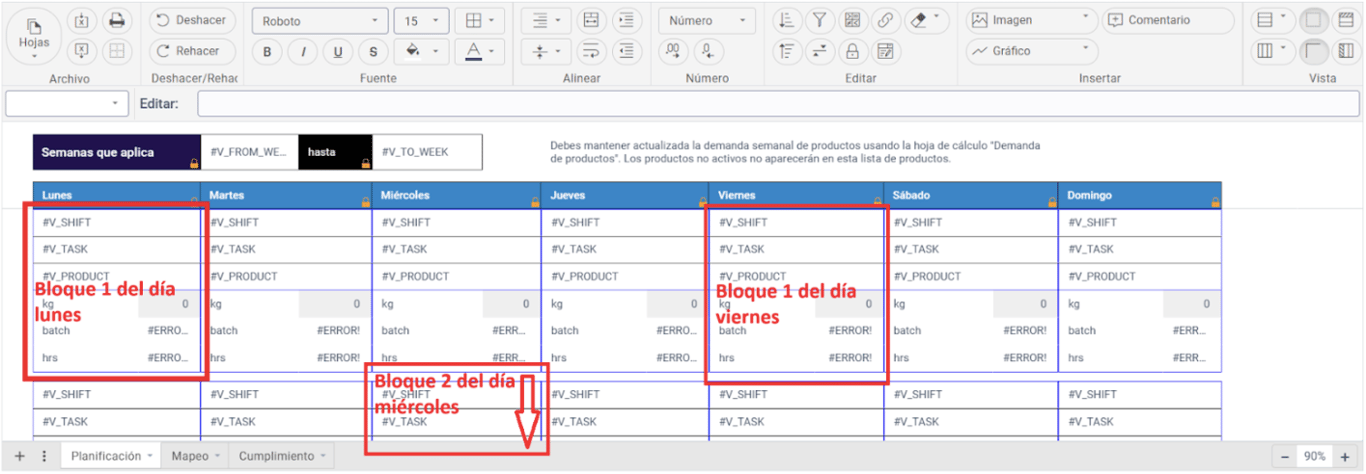Open the Imagen insert dropdown
This screenshot has height=474, width=1366.
tap(1031, 20)
